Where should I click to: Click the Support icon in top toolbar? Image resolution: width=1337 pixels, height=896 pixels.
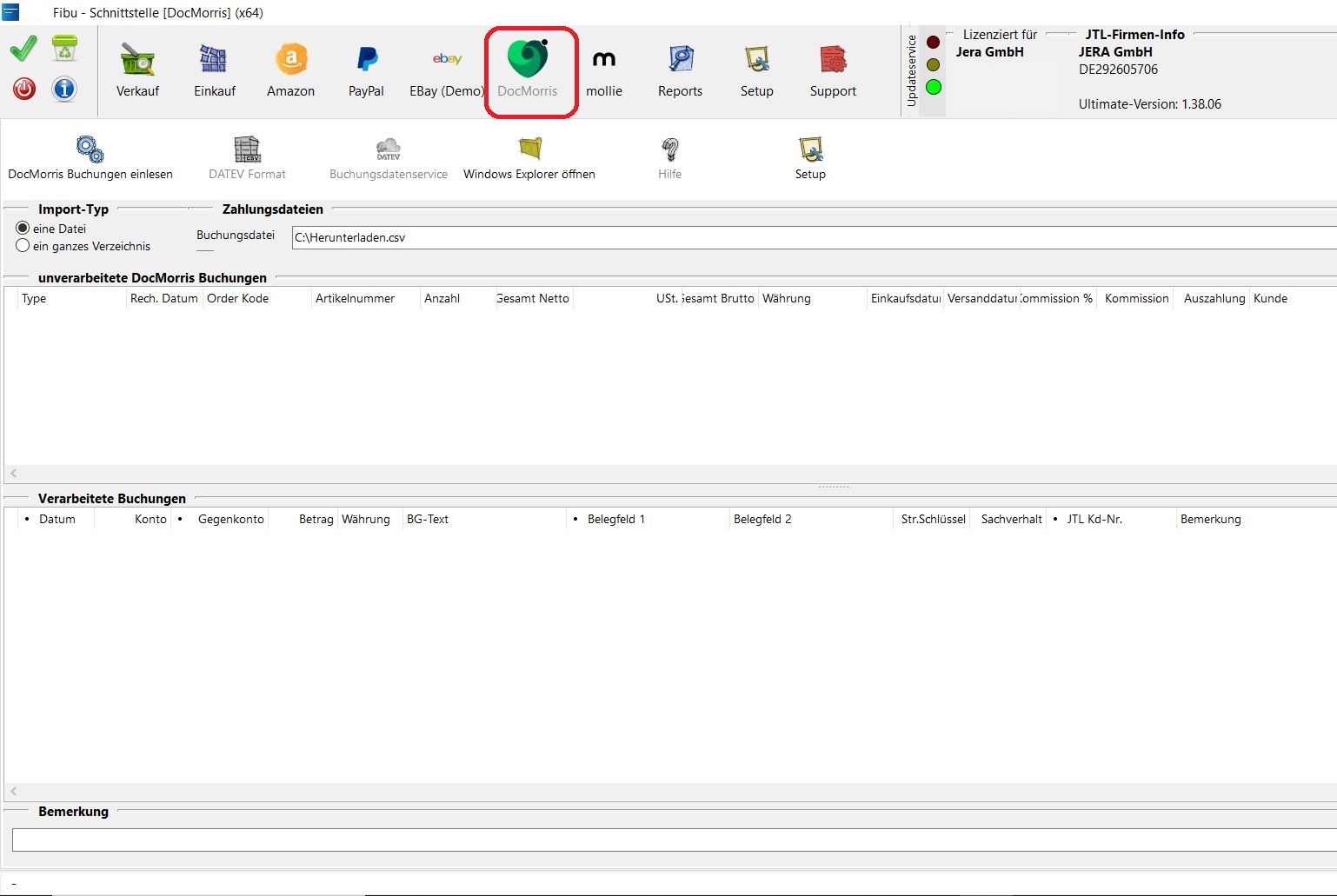tap(833, 70)
